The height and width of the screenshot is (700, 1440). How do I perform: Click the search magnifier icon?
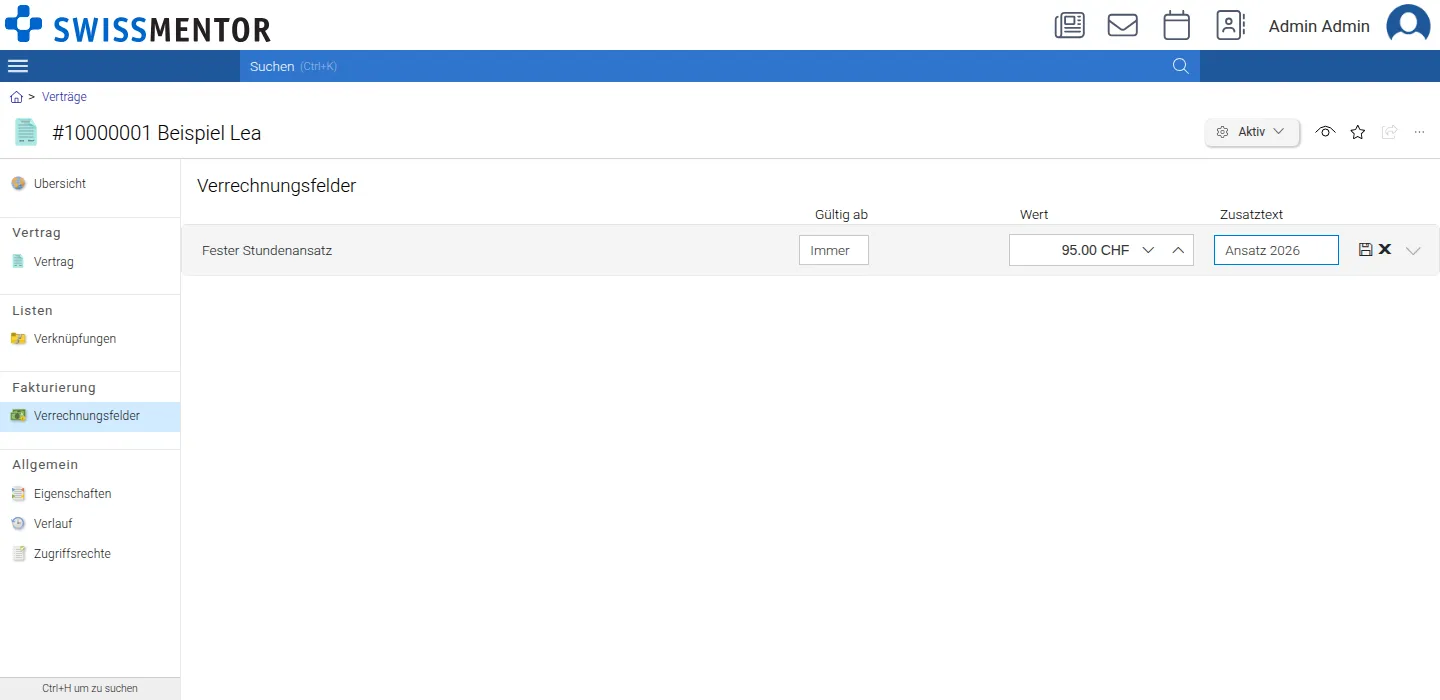(1181, 66)
